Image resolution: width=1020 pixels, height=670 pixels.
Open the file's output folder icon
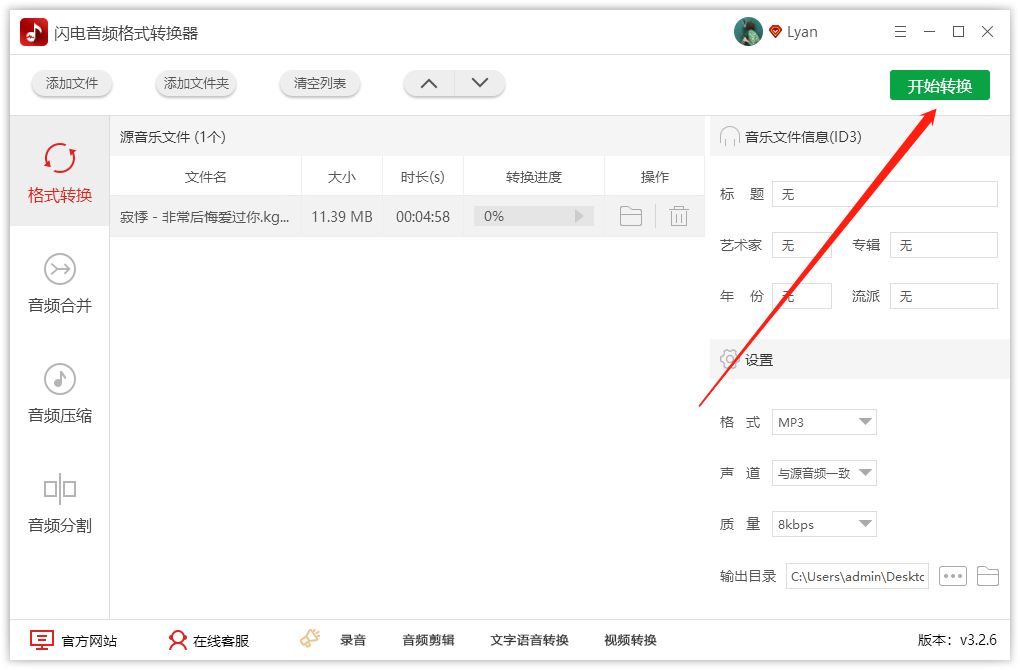click(x=631, y=216)
